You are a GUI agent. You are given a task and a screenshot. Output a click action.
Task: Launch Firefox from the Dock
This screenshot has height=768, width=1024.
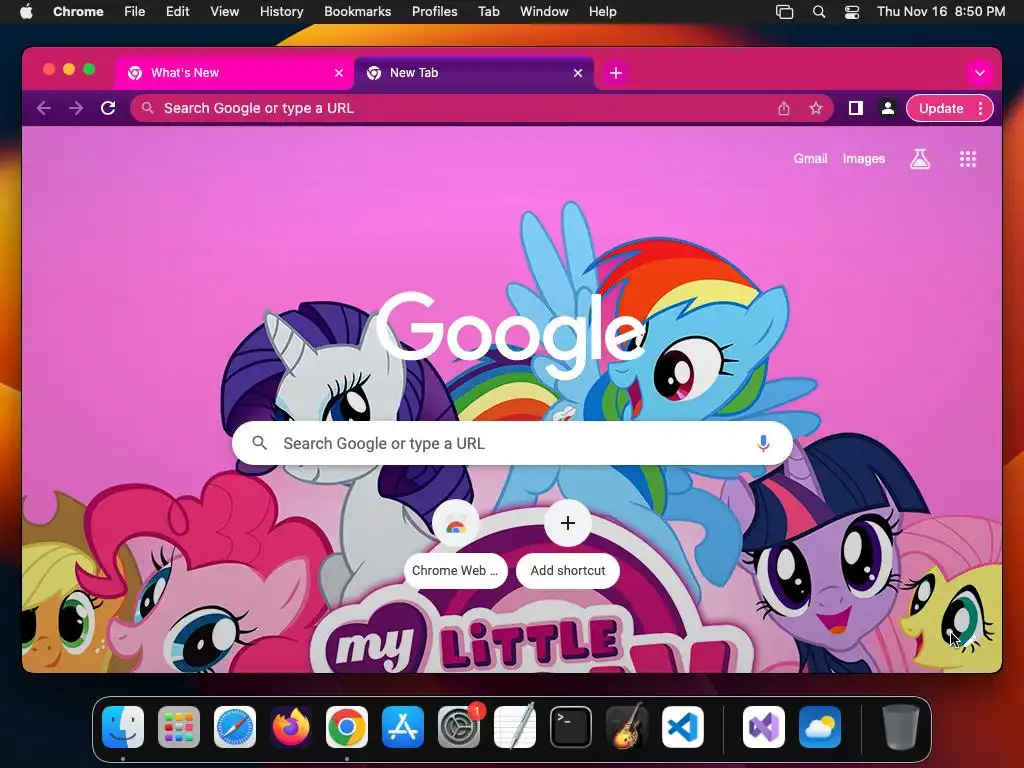pos(291,727)
